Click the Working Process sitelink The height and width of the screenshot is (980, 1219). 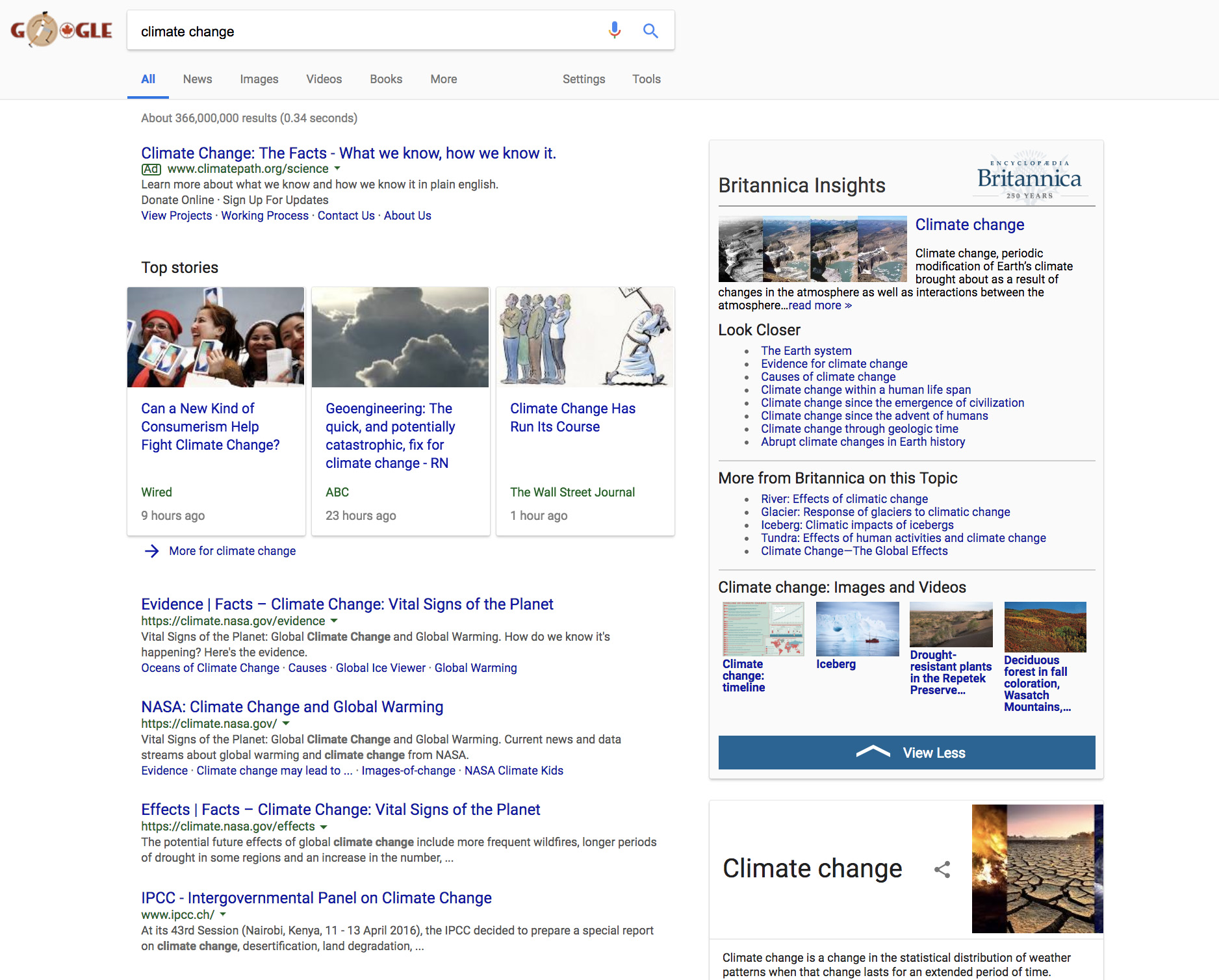[265, 216]
